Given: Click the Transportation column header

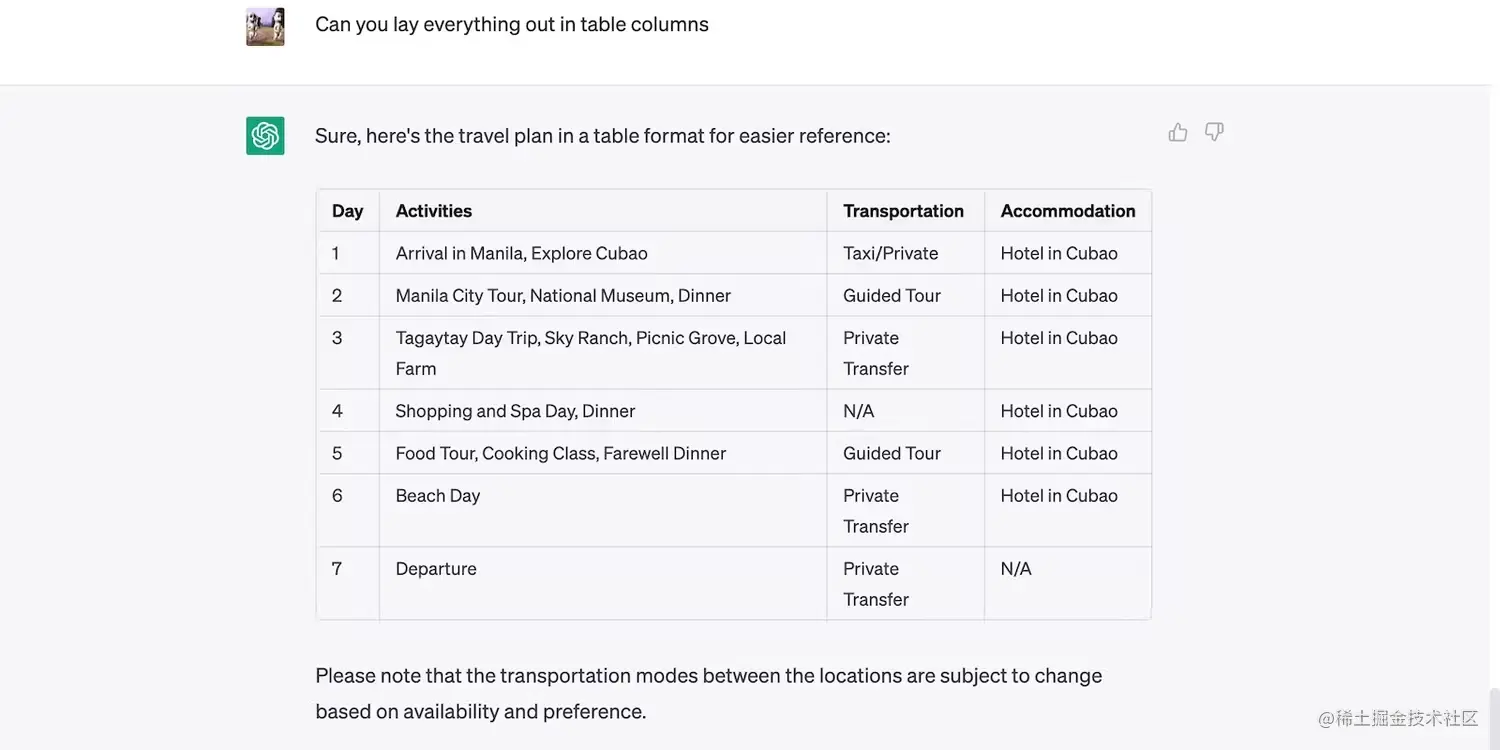Looking at the screenshot, I should click(x=903, y=211).
